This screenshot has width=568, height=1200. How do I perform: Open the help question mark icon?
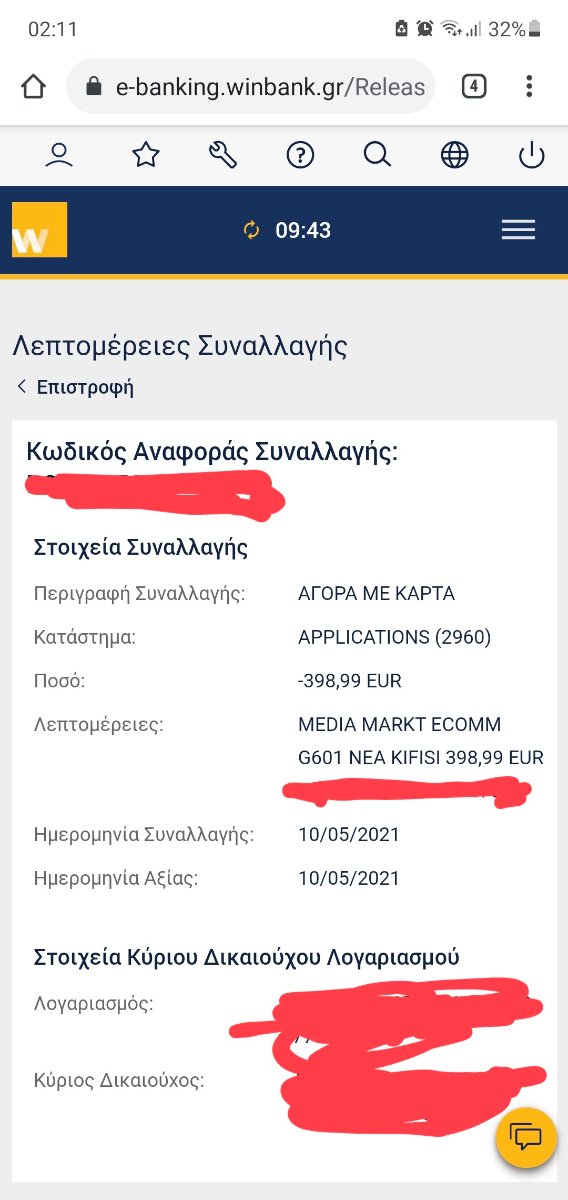pyautogui.click(x=300, y=155)
